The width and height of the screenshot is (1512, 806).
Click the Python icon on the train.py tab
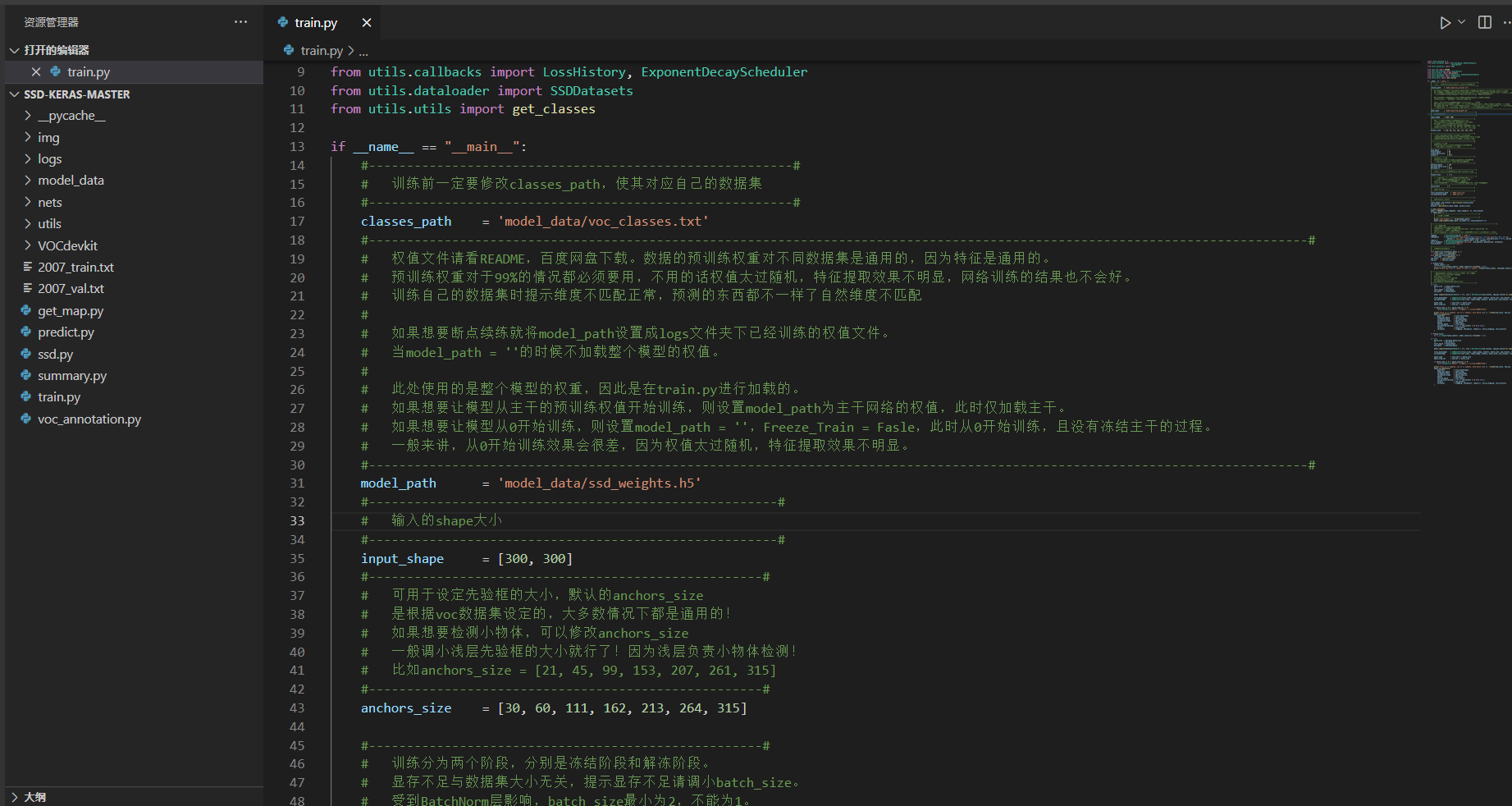click(283, 22)
